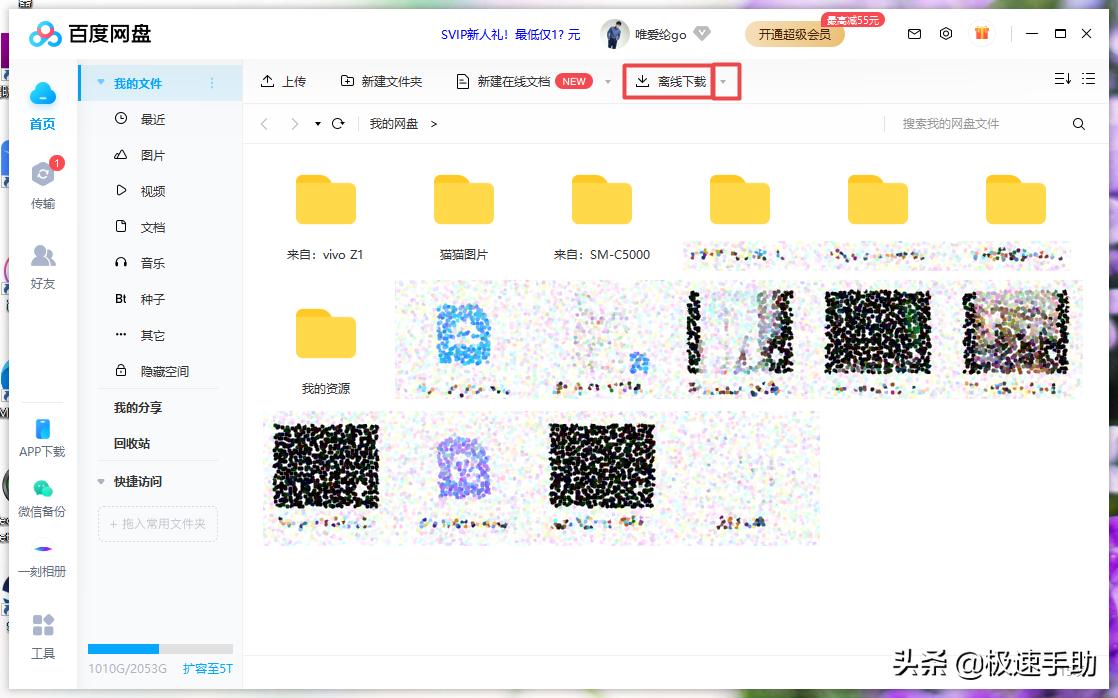Image resolution: width=1118 pixels, height=698 pixels.
Task: Open the 扩容至5T upgrade link
Action: click(x=207, y=670)
